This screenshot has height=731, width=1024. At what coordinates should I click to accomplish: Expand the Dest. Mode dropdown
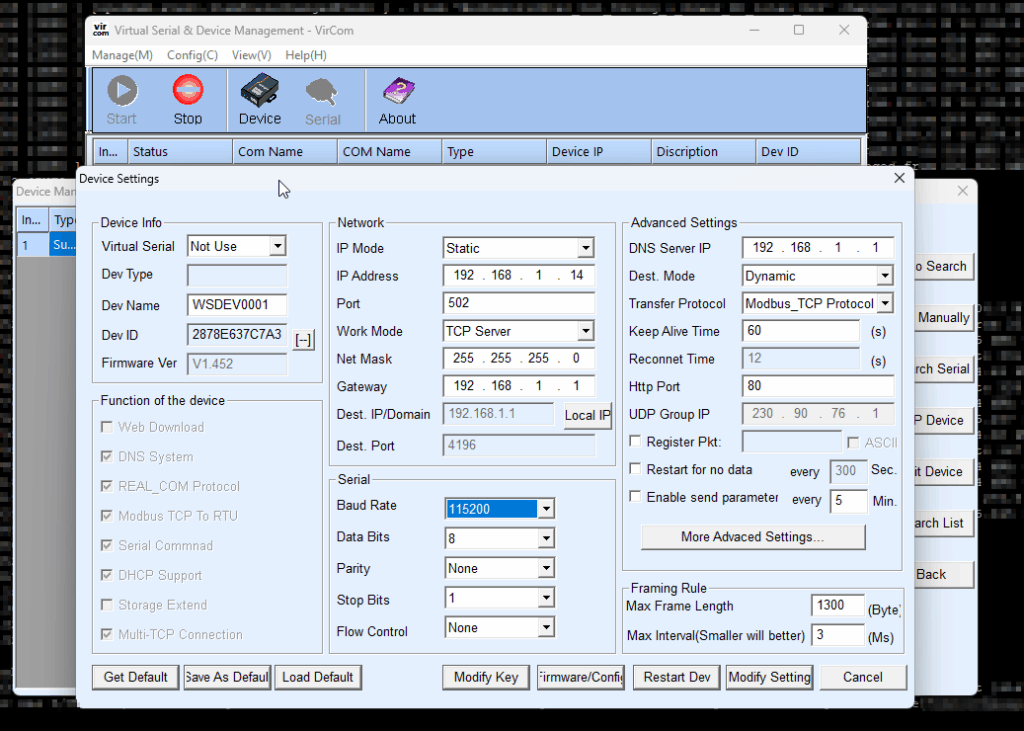(885, 276)
